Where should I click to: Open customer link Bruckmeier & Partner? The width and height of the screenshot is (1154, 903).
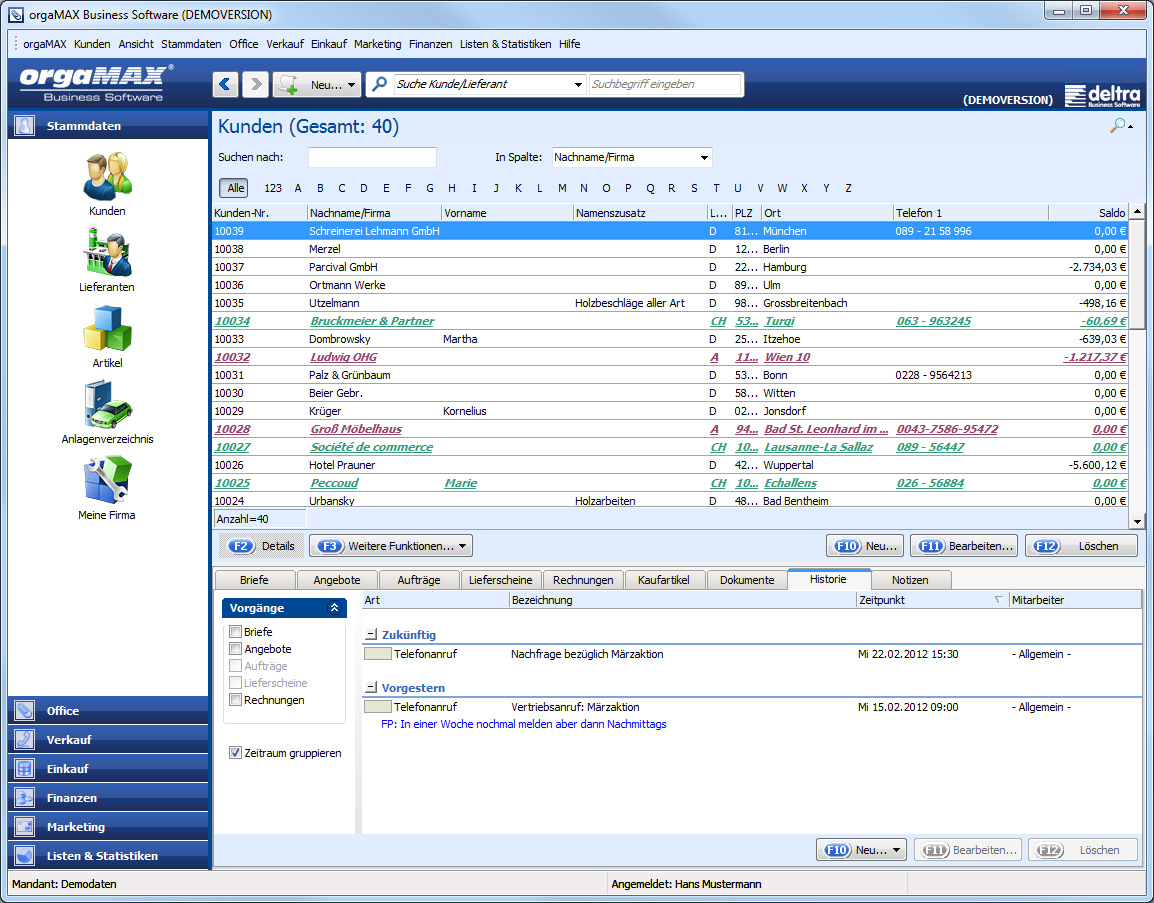coord(372,321)
